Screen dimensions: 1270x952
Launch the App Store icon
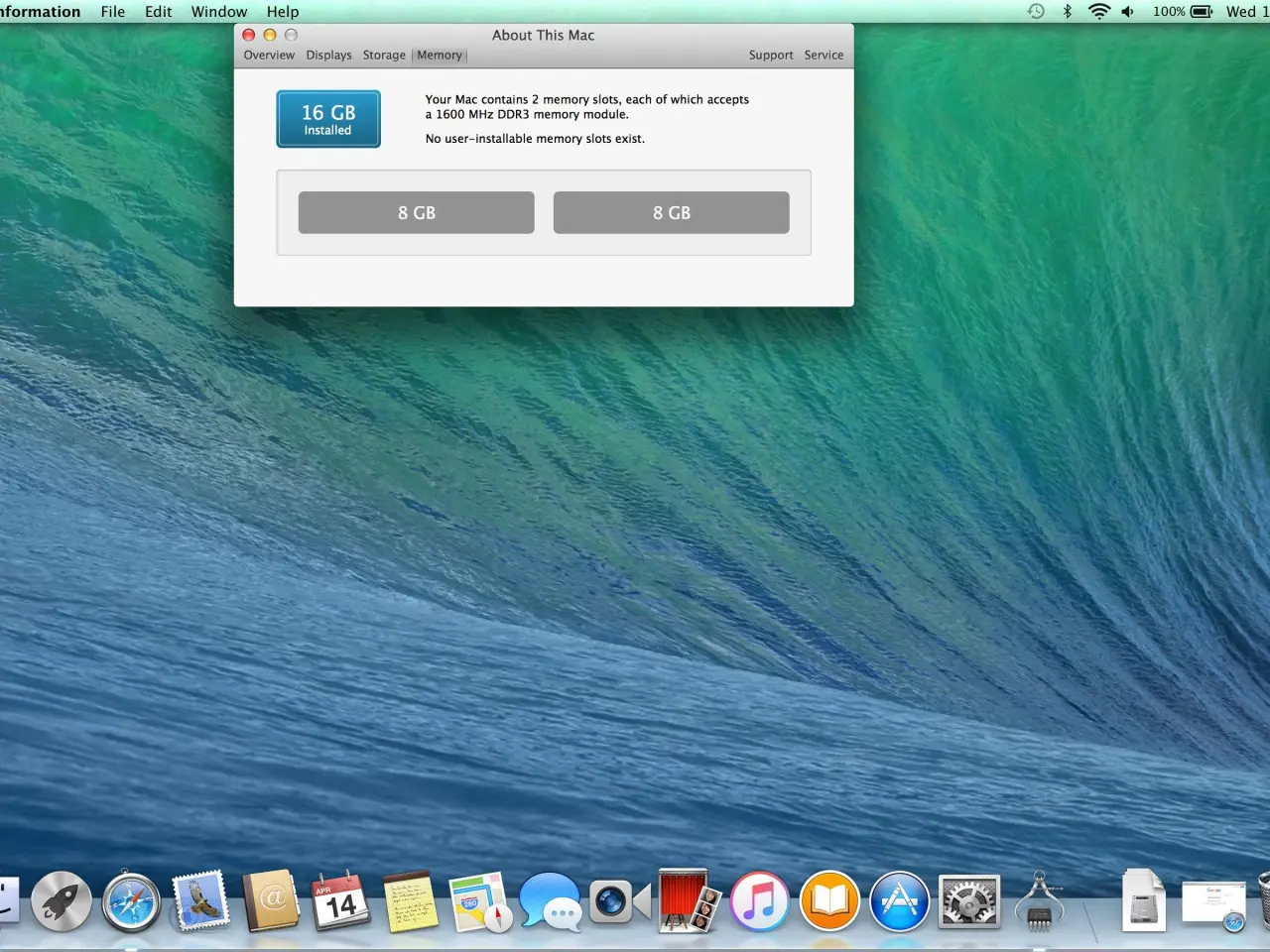(x=899, y=901)
